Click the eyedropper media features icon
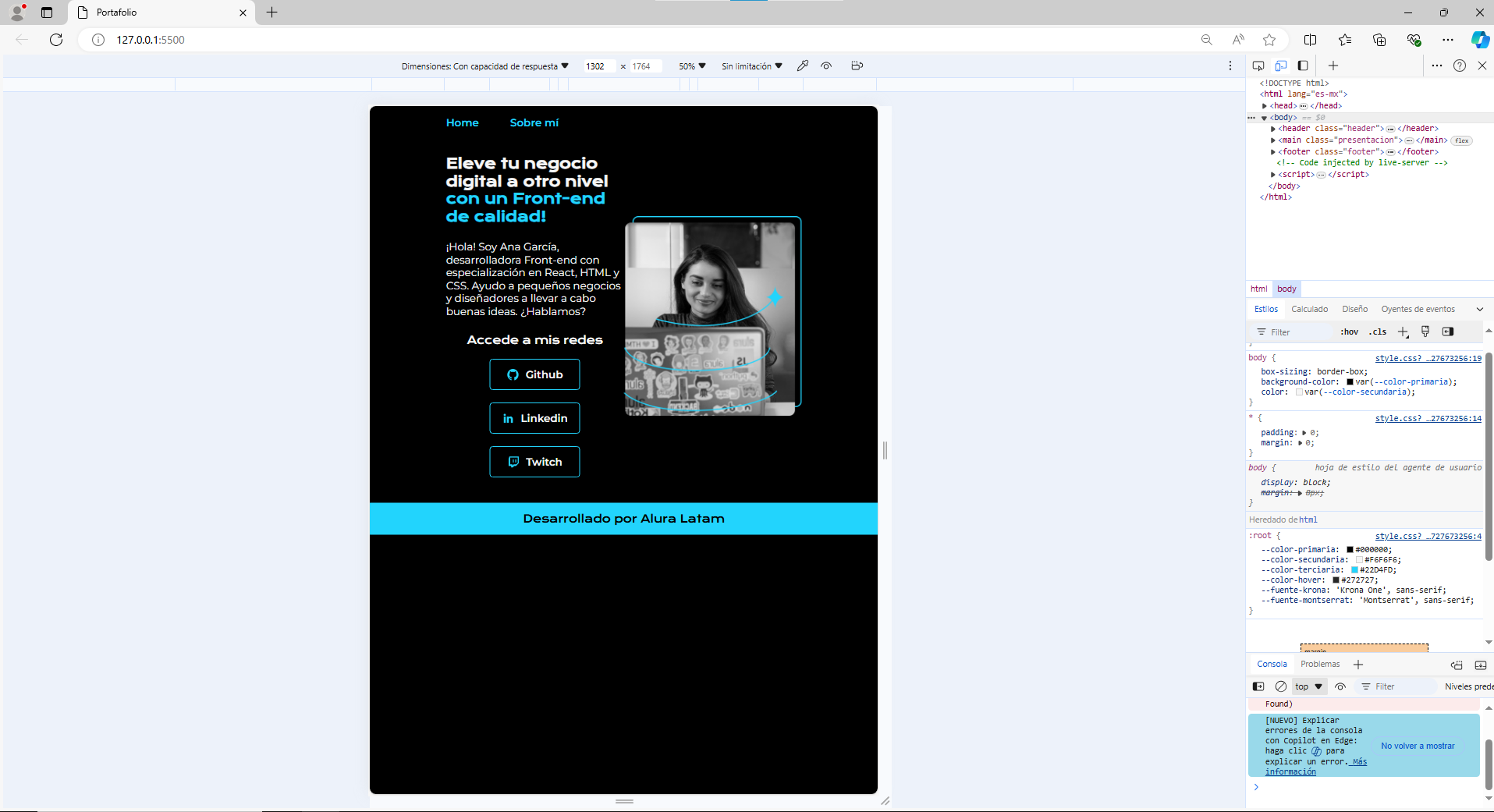 [x=803, y=66]
